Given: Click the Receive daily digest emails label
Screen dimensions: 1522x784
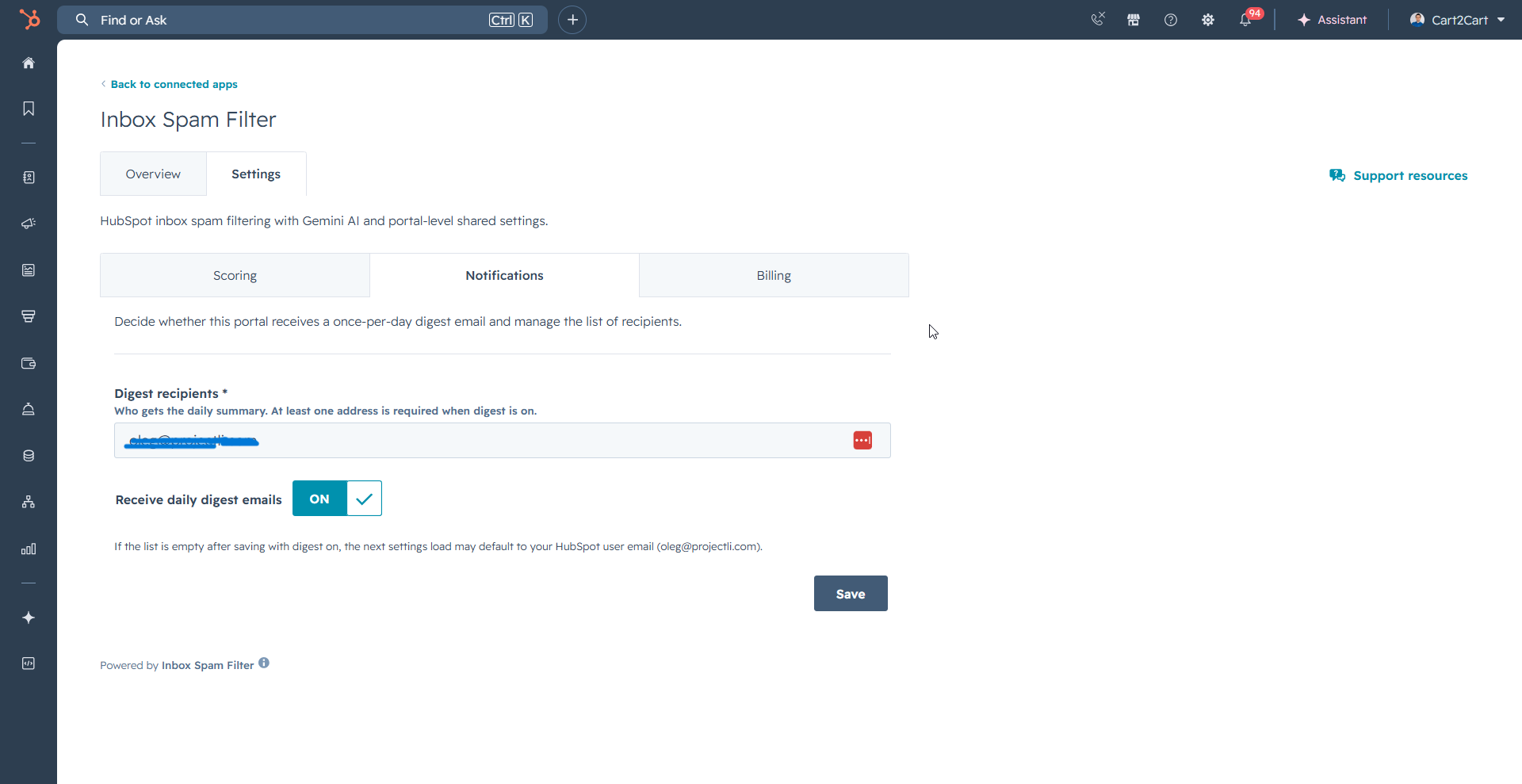Looking at the screenshot, I should pyautogui.click(x=198, y=499).
